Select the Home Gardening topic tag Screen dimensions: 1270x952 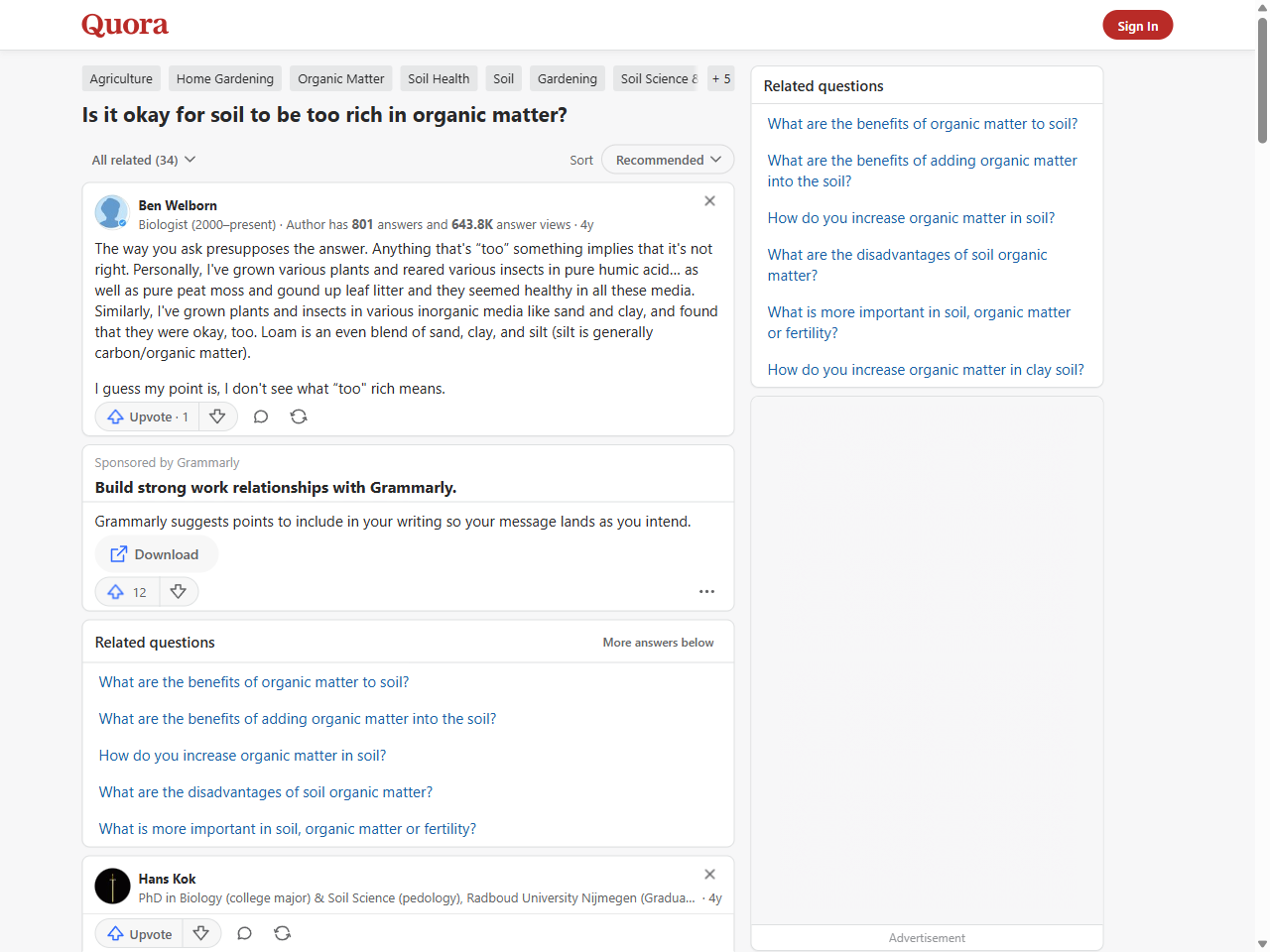(225, 78)
